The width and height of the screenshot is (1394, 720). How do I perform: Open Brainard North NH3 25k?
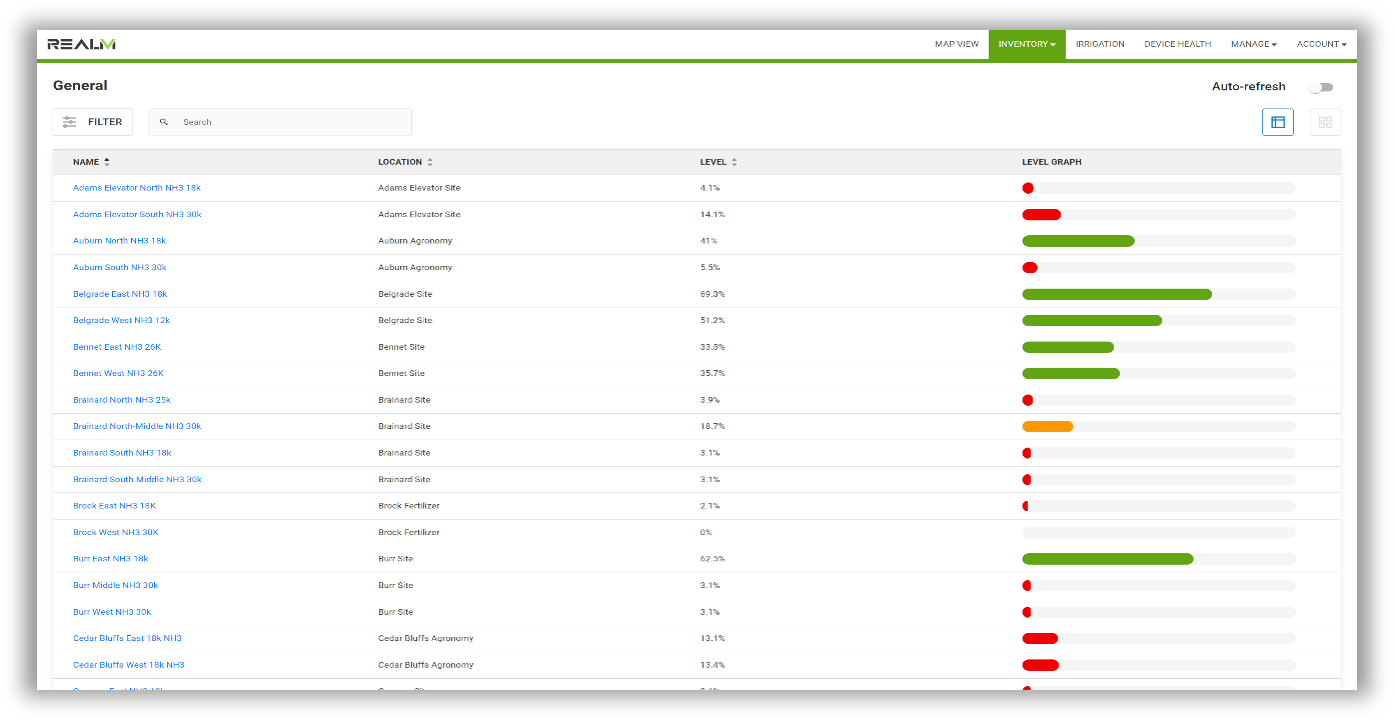[122, 400]
